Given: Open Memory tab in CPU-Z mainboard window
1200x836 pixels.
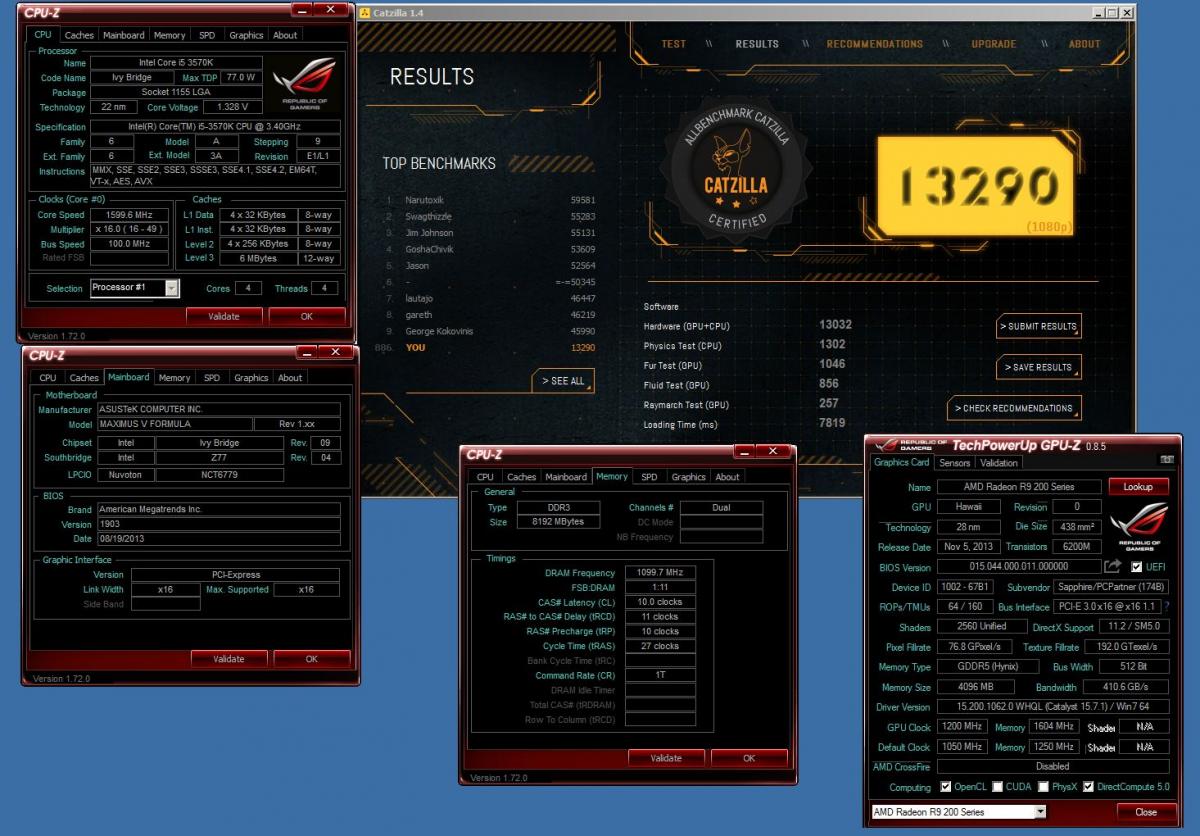Looking at the screenshot, I should [x=174, y=378].
